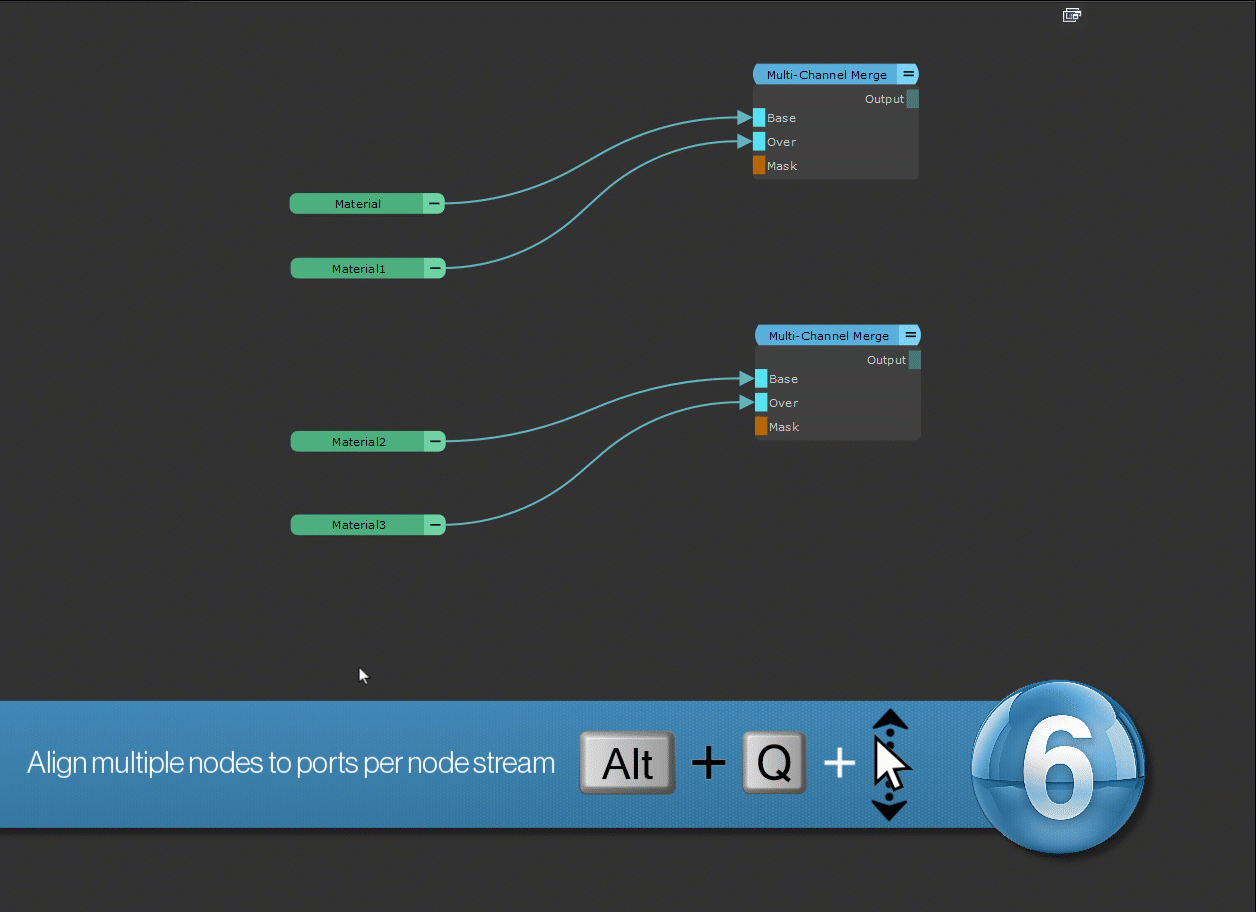Click the Q key graphic in the banner

(774, 764)
